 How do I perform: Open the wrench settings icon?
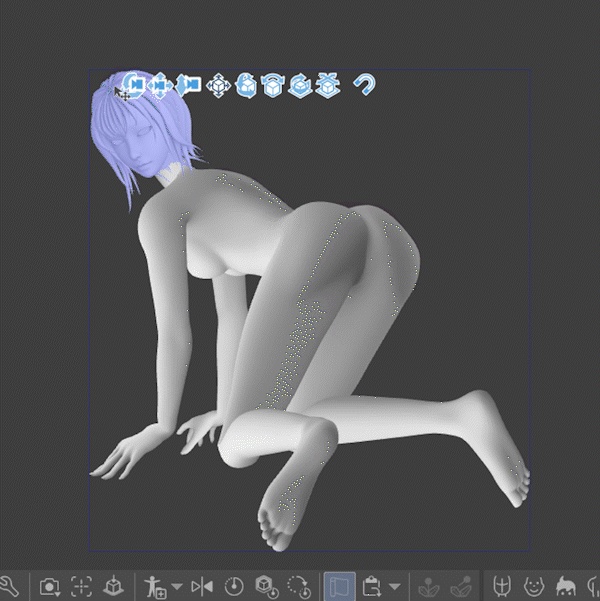[8, 586]
